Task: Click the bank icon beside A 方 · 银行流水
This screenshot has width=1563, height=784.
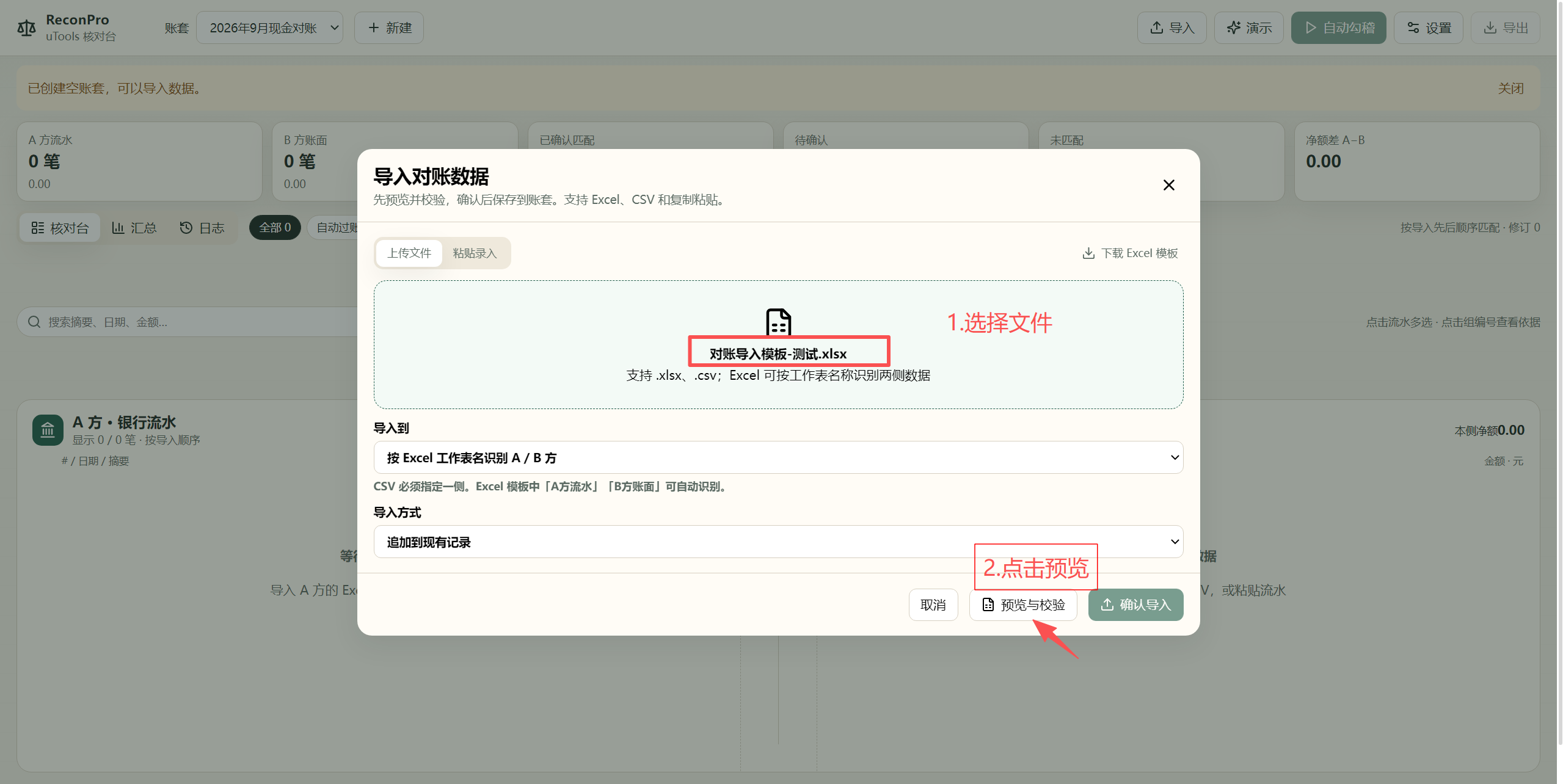Action: click(48, 430)
